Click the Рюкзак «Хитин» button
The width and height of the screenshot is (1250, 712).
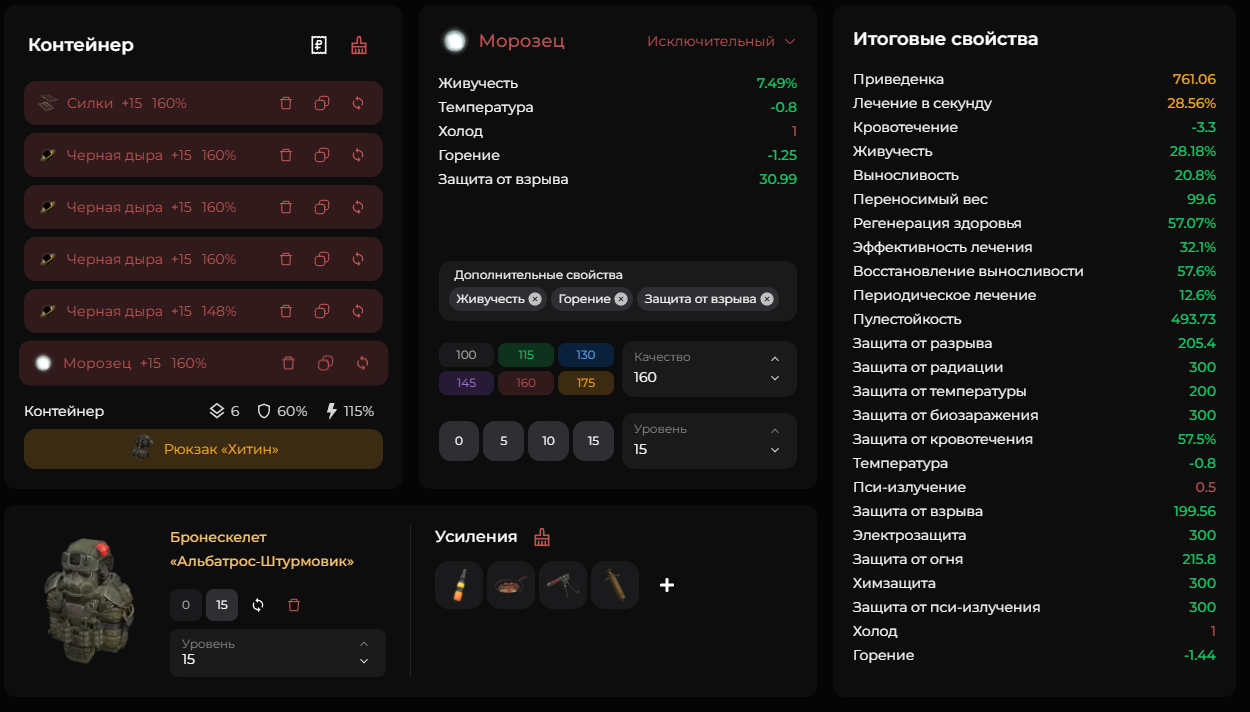[203, 449]
